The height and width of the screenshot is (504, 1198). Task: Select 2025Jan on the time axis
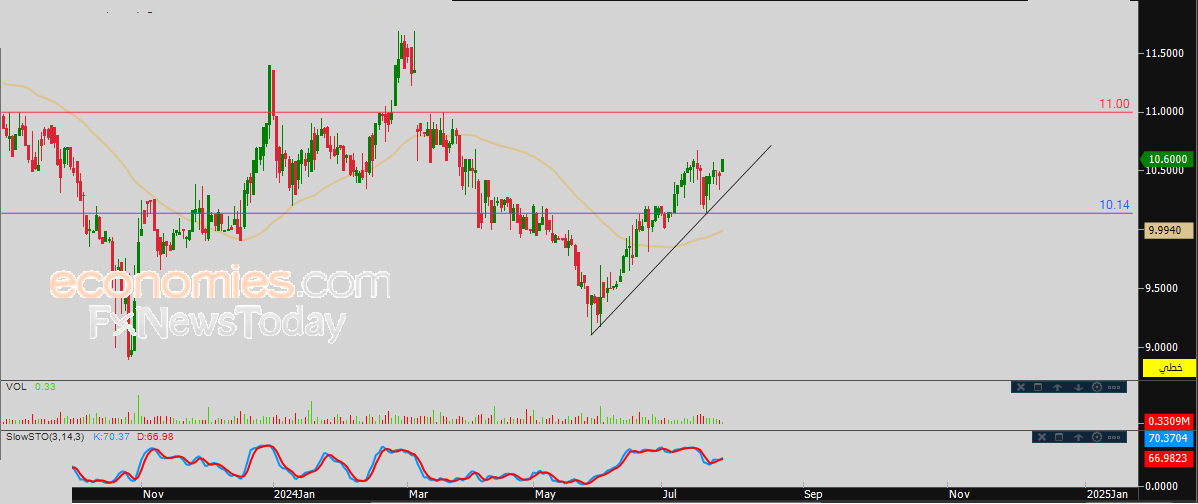1106,495
